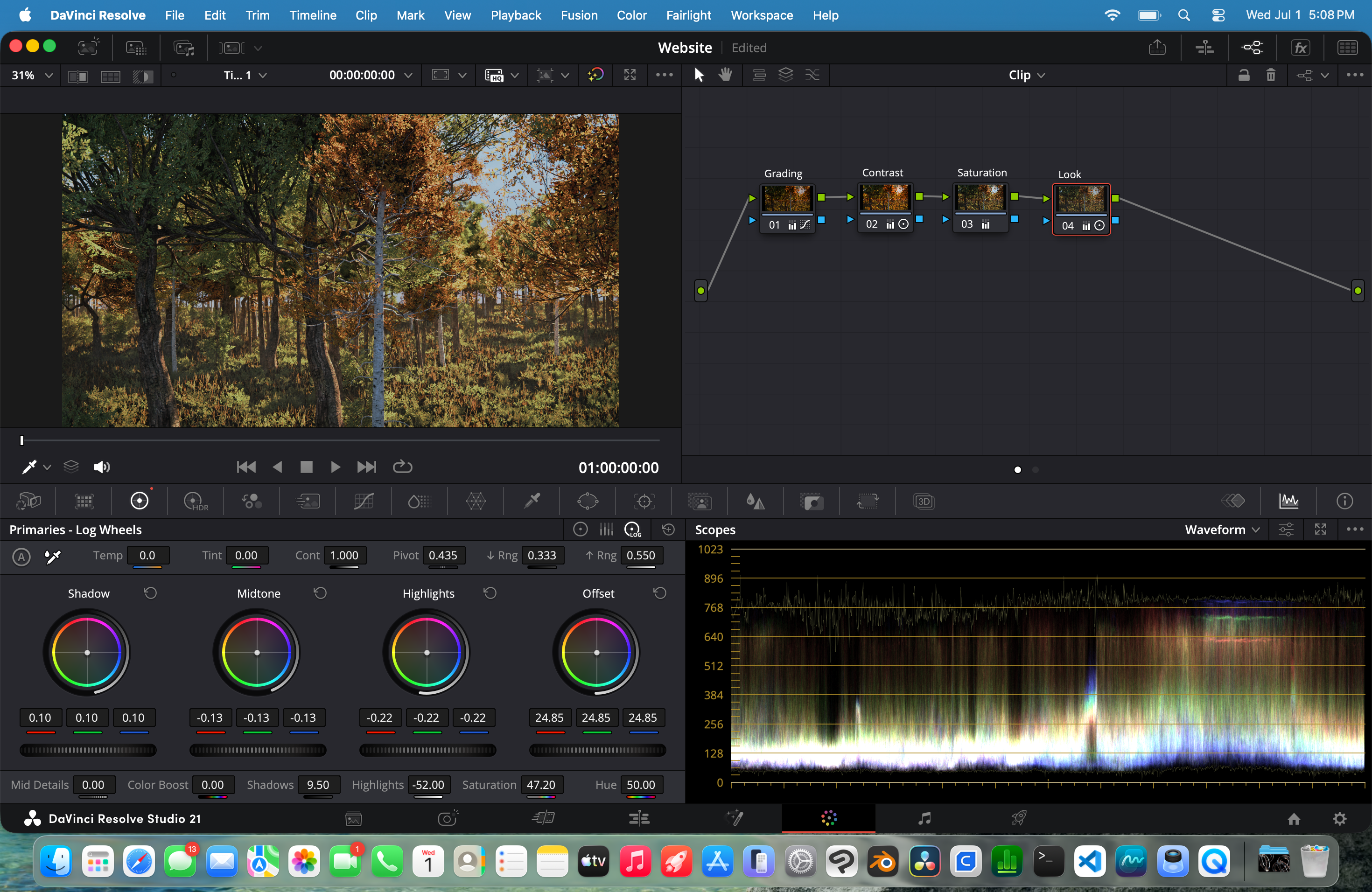Open the Curves palette
1372x892 pixels.
364,502
